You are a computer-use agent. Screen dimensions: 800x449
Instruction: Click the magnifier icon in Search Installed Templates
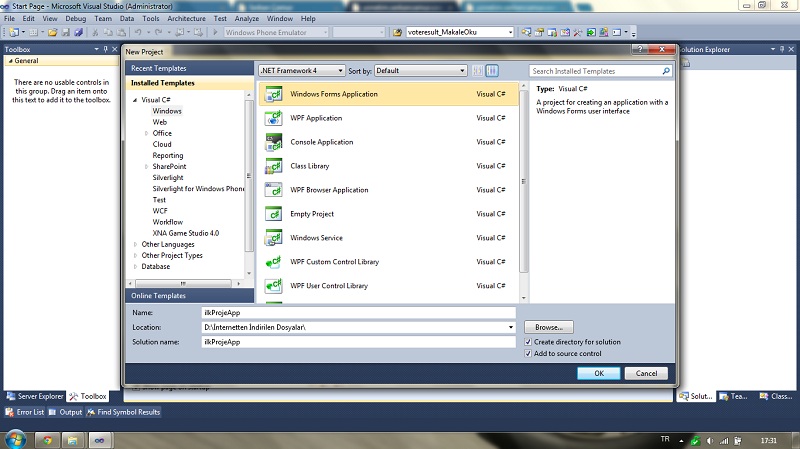coord(666,71)
